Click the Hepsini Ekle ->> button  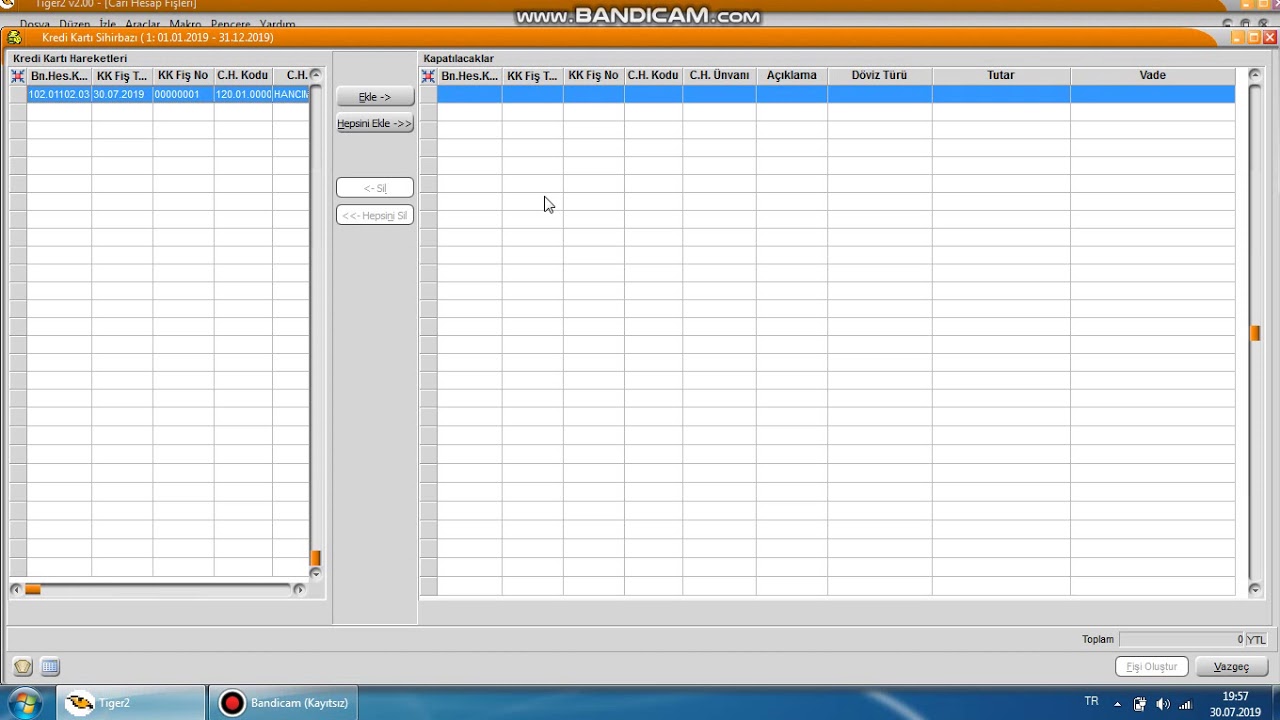tap(375, 124)
